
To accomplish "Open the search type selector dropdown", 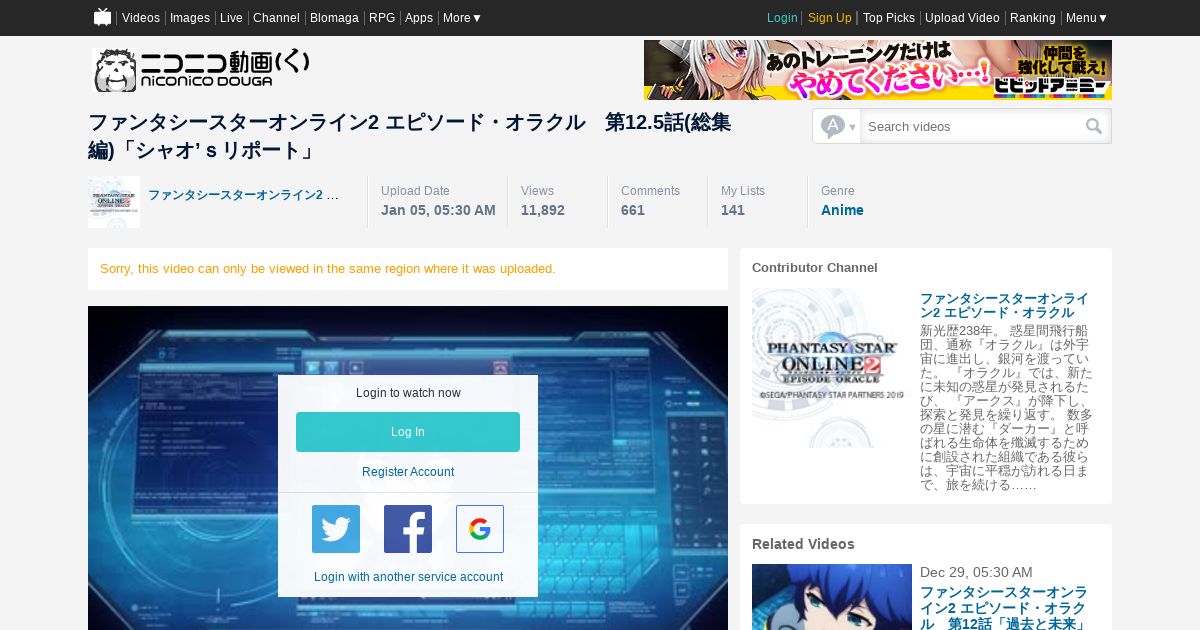I will (x=837, y=126).
